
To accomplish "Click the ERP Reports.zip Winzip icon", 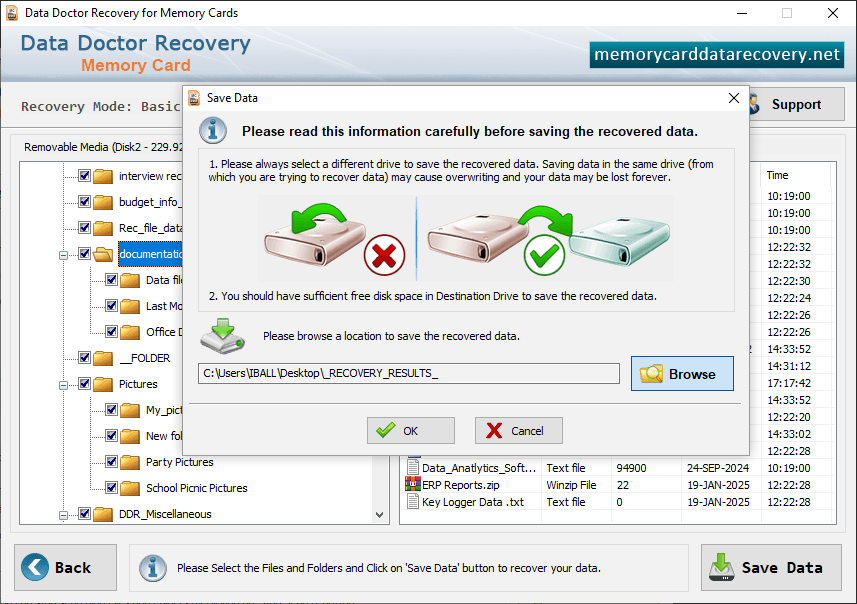I will 413,484.
